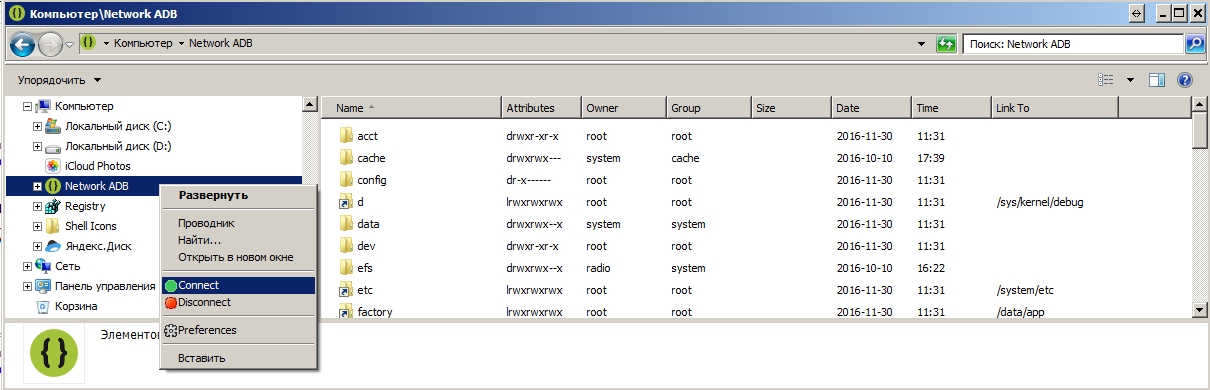
Task: Select the d symlink icon
Action: 346,202
